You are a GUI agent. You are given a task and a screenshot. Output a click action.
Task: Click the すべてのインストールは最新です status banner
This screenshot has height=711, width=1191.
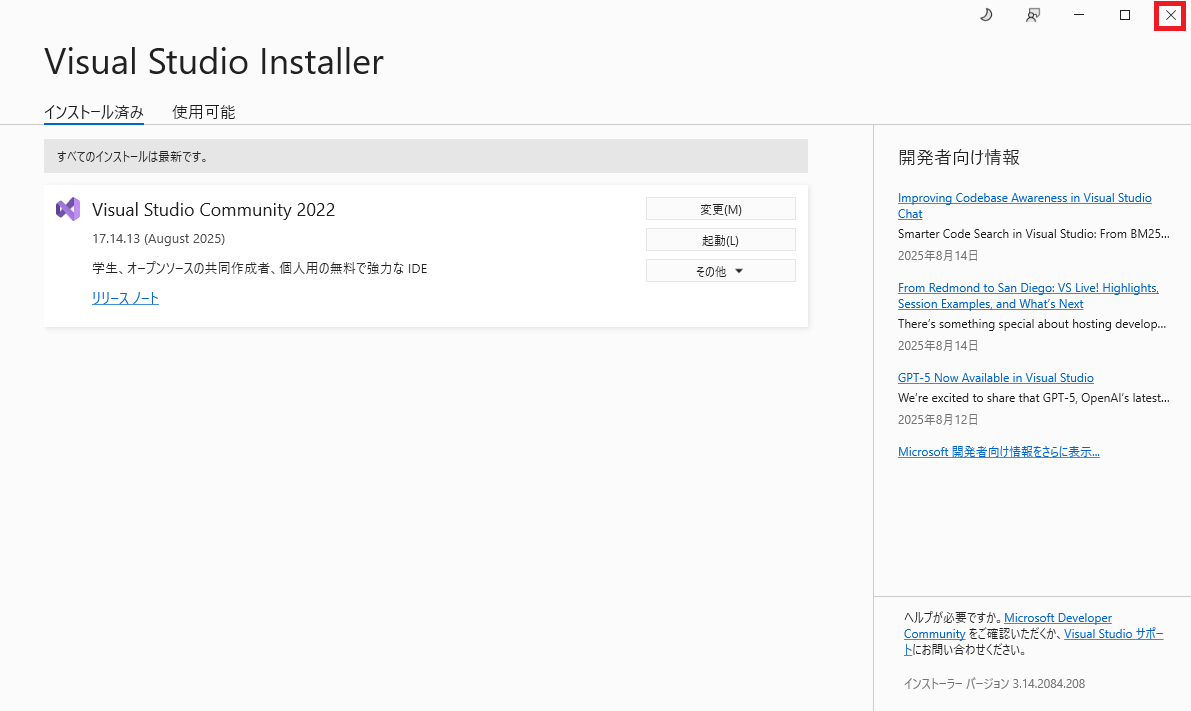425,156
